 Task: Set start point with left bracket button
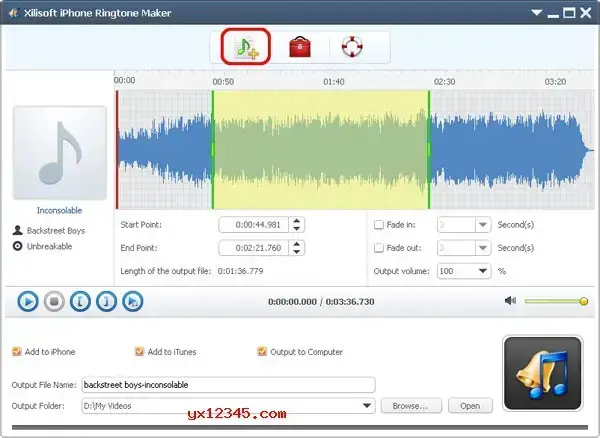pos(80,301)
